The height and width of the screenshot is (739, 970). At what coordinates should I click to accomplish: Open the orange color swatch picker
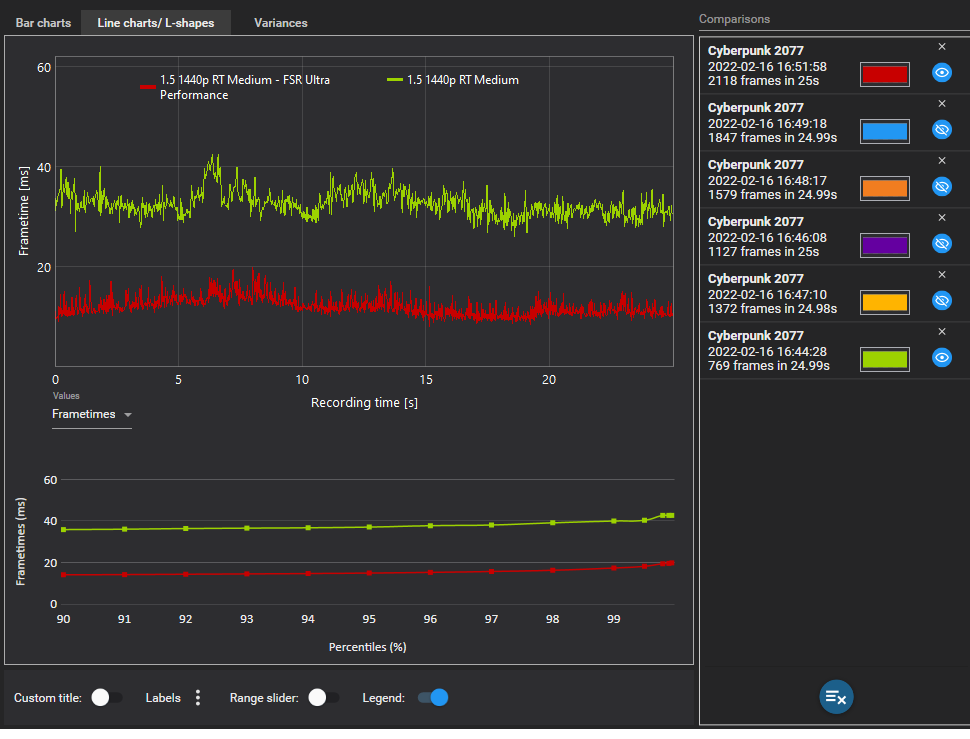pos(885,188)
